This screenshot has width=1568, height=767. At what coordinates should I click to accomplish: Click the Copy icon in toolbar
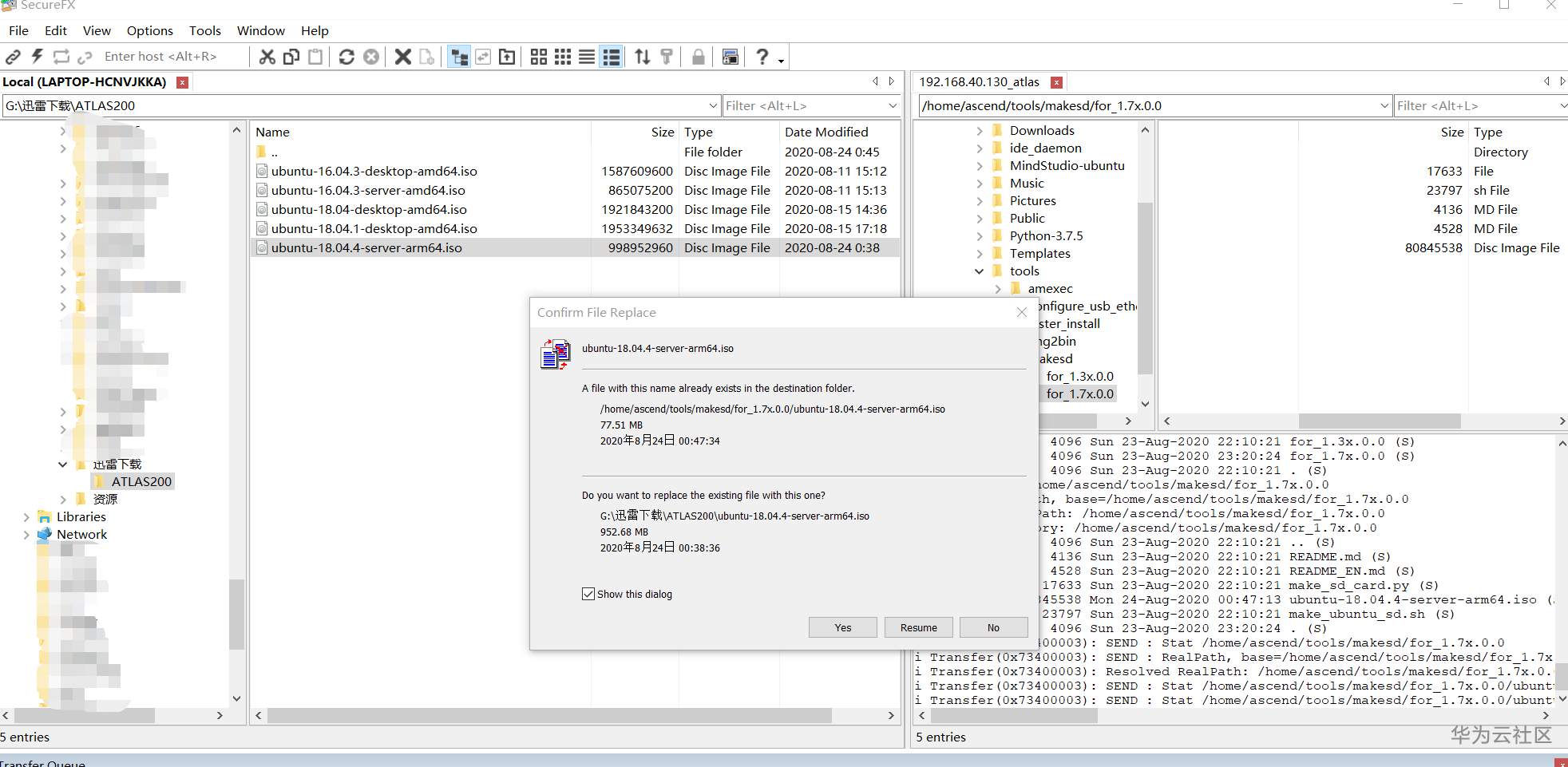click(x=291, y=57)
